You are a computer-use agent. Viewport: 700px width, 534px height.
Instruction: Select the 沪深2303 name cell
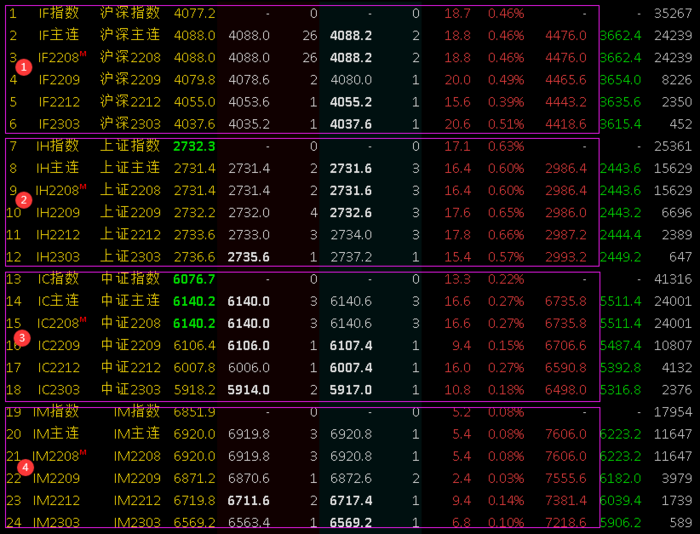130,124
